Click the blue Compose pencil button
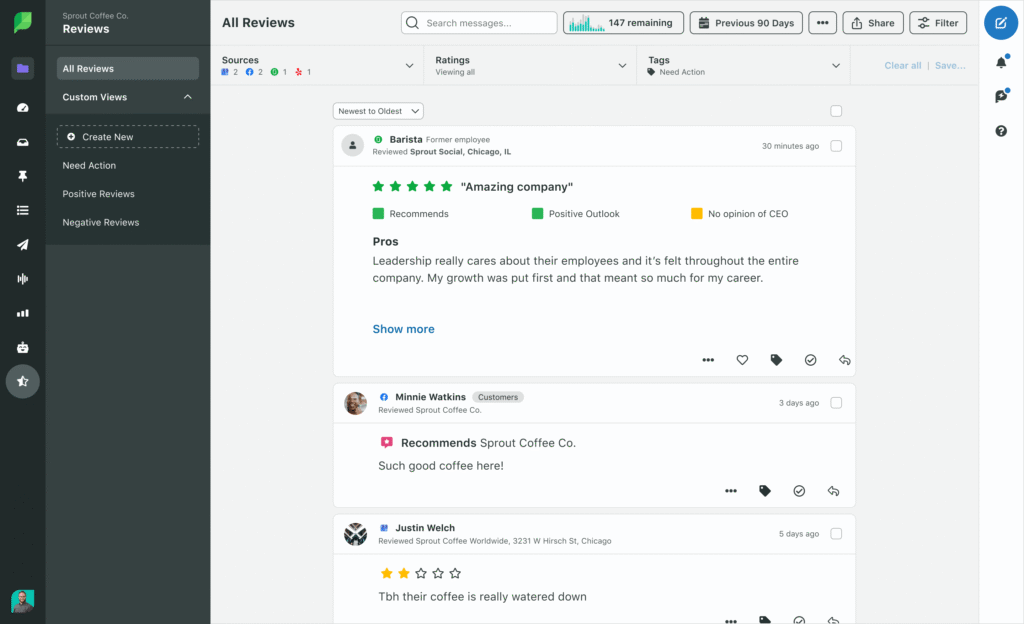Viewport: 1024px width, 624px height. [x=1000, y=23]
